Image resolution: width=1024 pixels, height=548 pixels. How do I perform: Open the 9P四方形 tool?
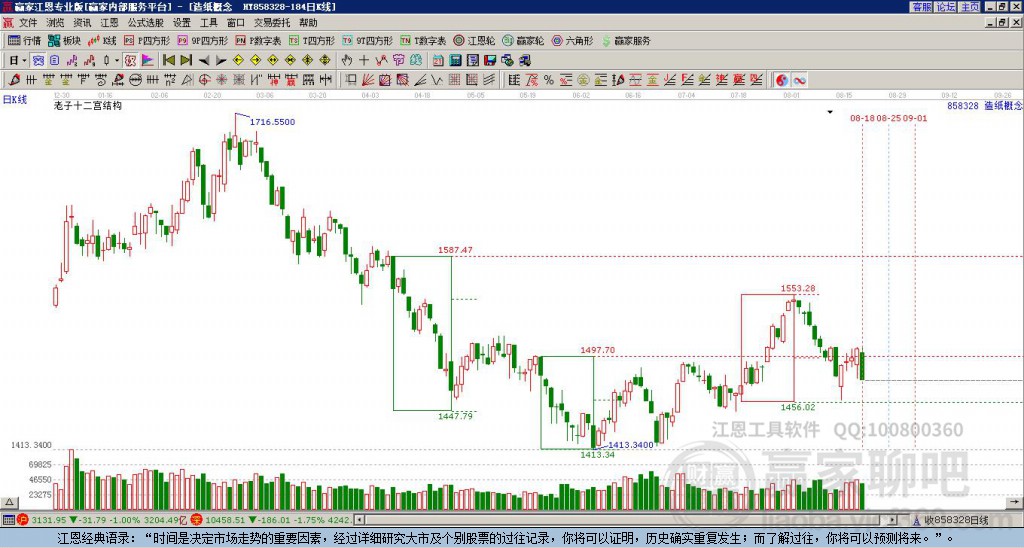coord(202,40)
